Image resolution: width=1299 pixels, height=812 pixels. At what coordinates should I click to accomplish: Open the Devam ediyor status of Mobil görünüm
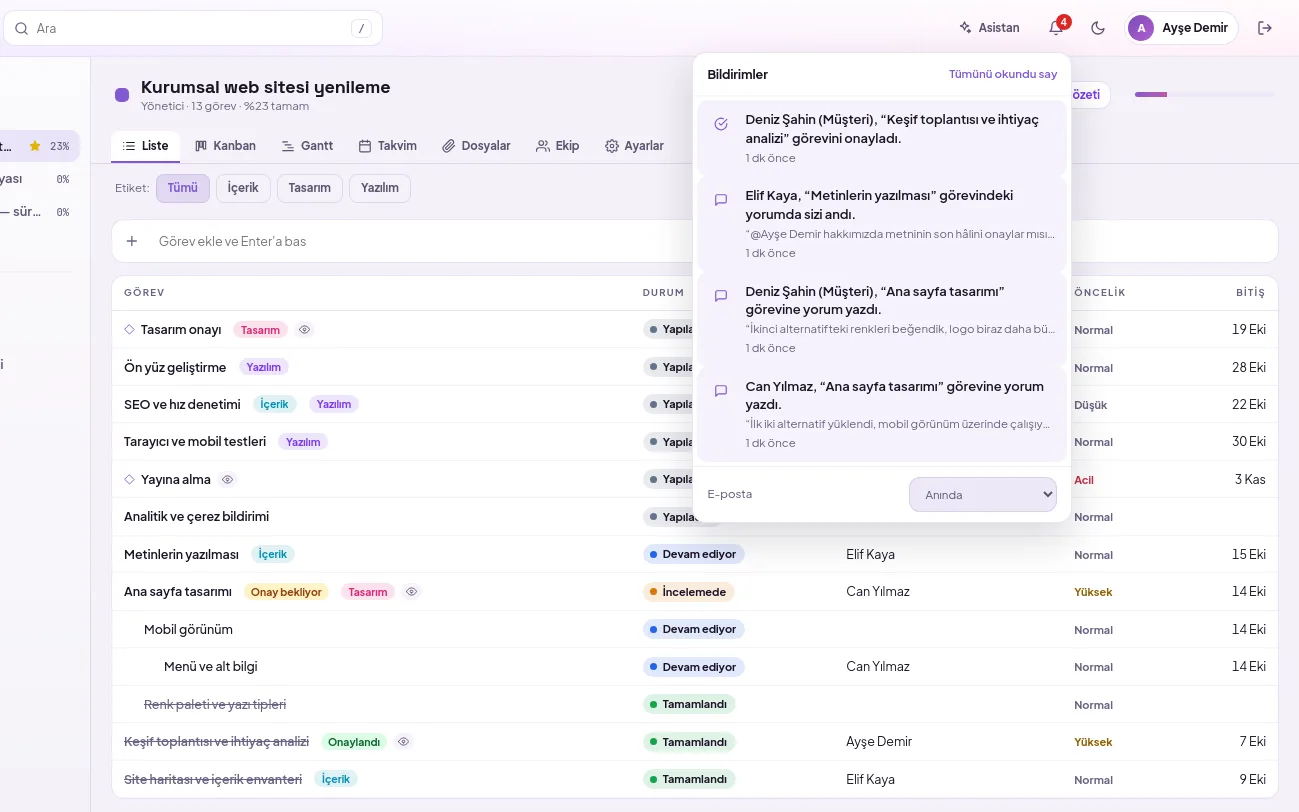click(693, 630)
